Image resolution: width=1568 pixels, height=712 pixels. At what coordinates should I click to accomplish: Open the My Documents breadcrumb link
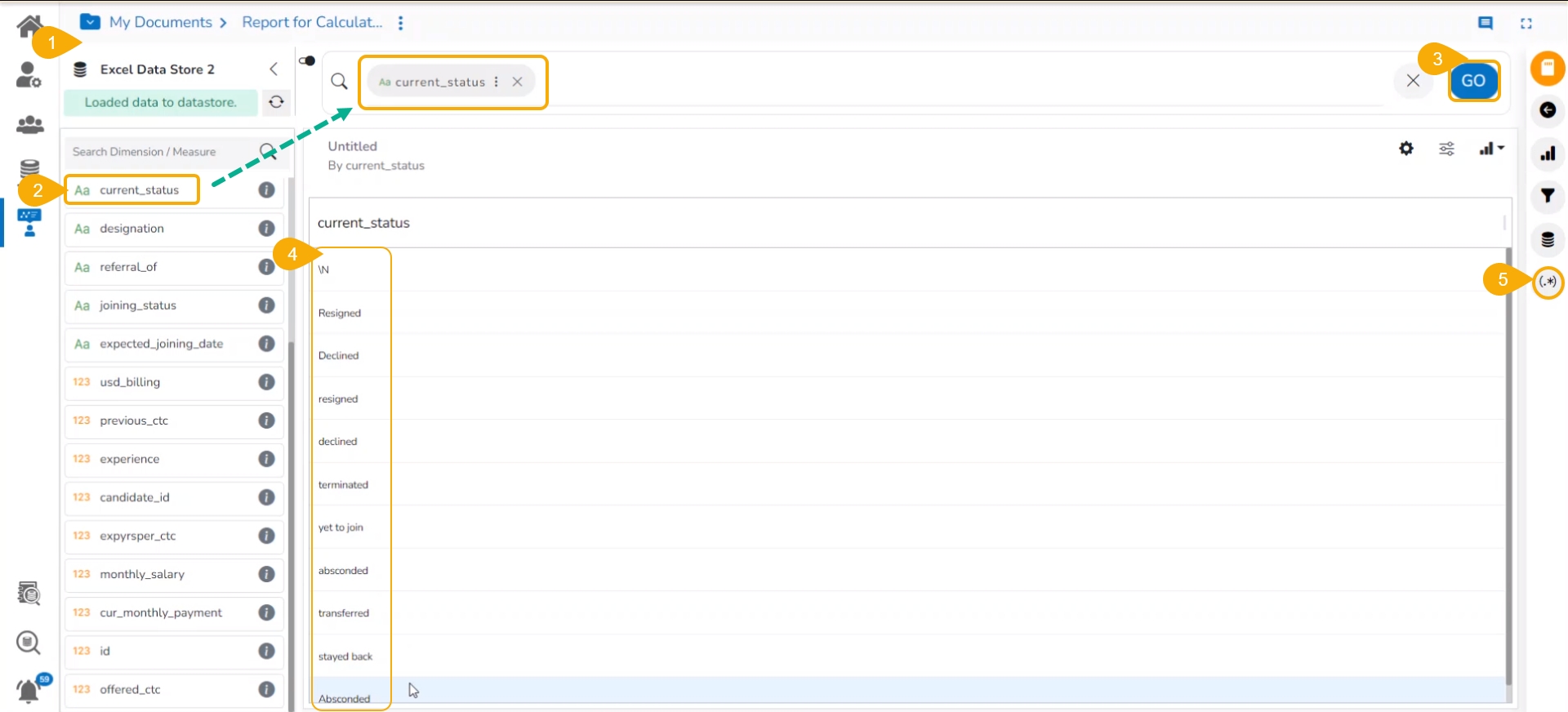pos(161,22)
